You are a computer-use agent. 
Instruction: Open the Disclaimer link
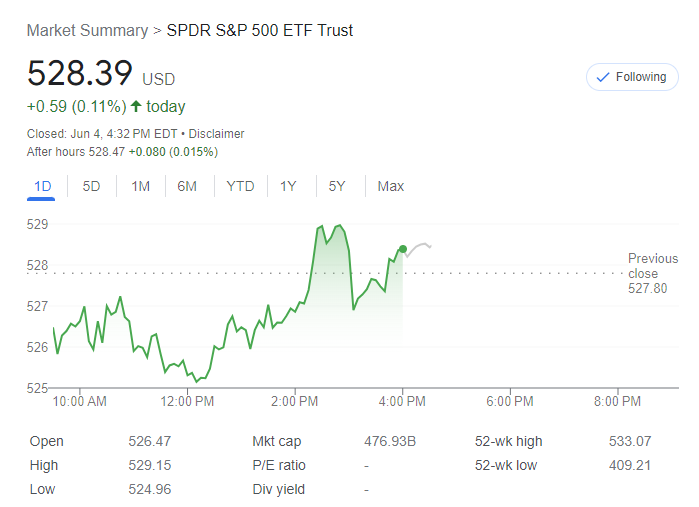click(218, 134)
